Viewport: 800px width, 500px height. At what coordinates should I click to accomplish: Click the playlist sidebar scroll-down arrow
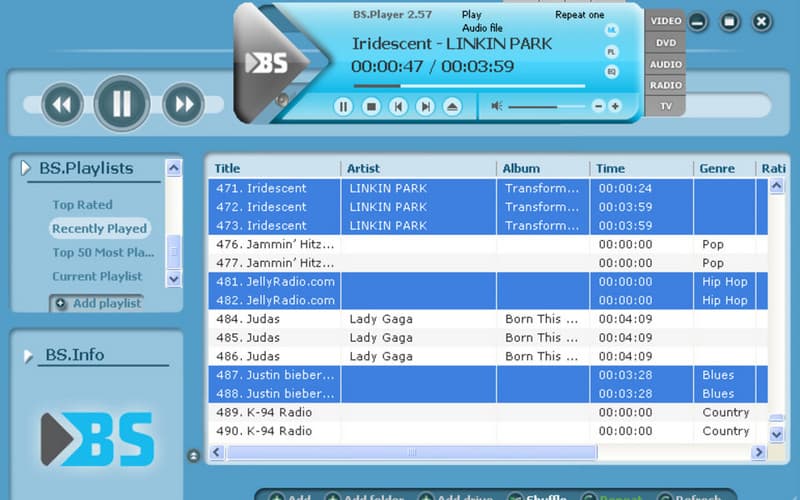(x=174, y=279)
